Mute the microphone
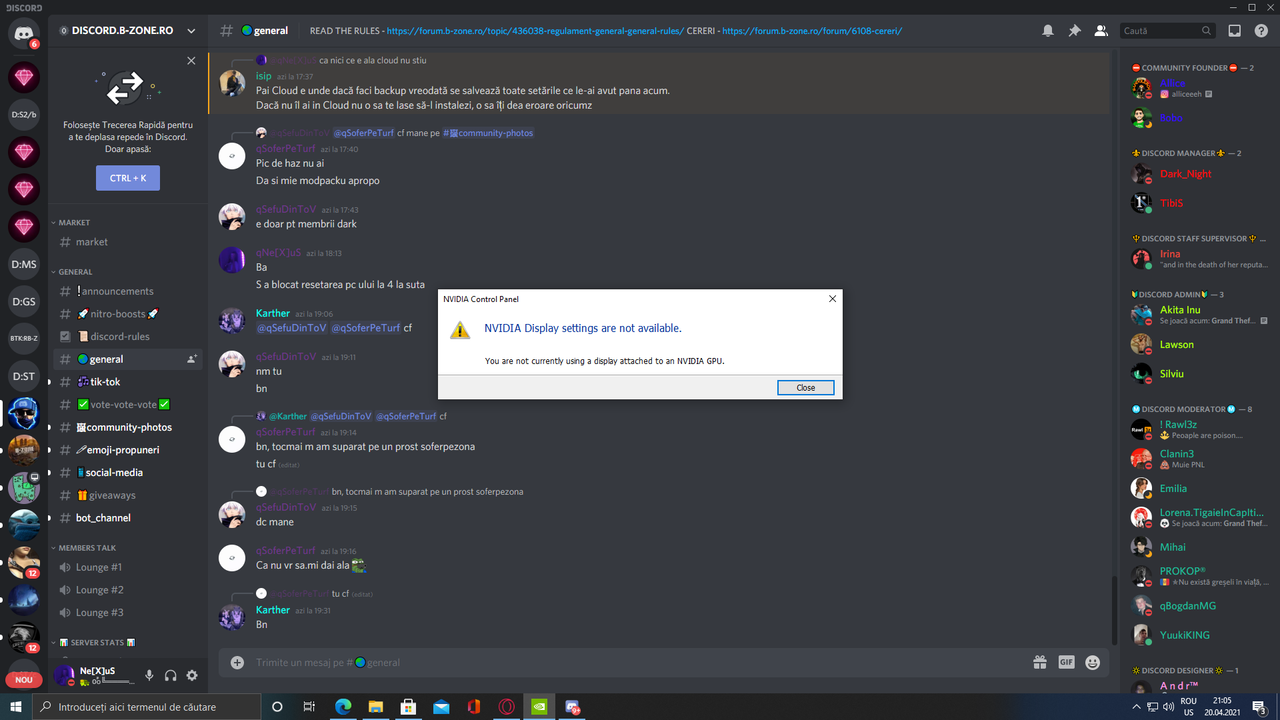 (x=149, y=675)
